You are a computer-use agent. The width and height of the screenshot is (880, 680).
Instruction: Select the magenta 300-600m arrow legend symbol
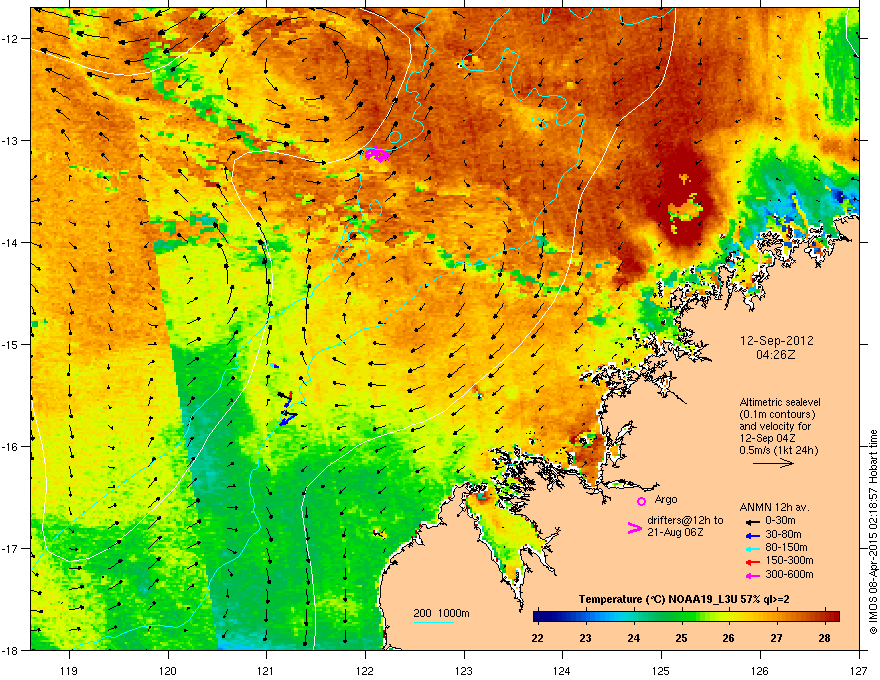pos(751,575)
